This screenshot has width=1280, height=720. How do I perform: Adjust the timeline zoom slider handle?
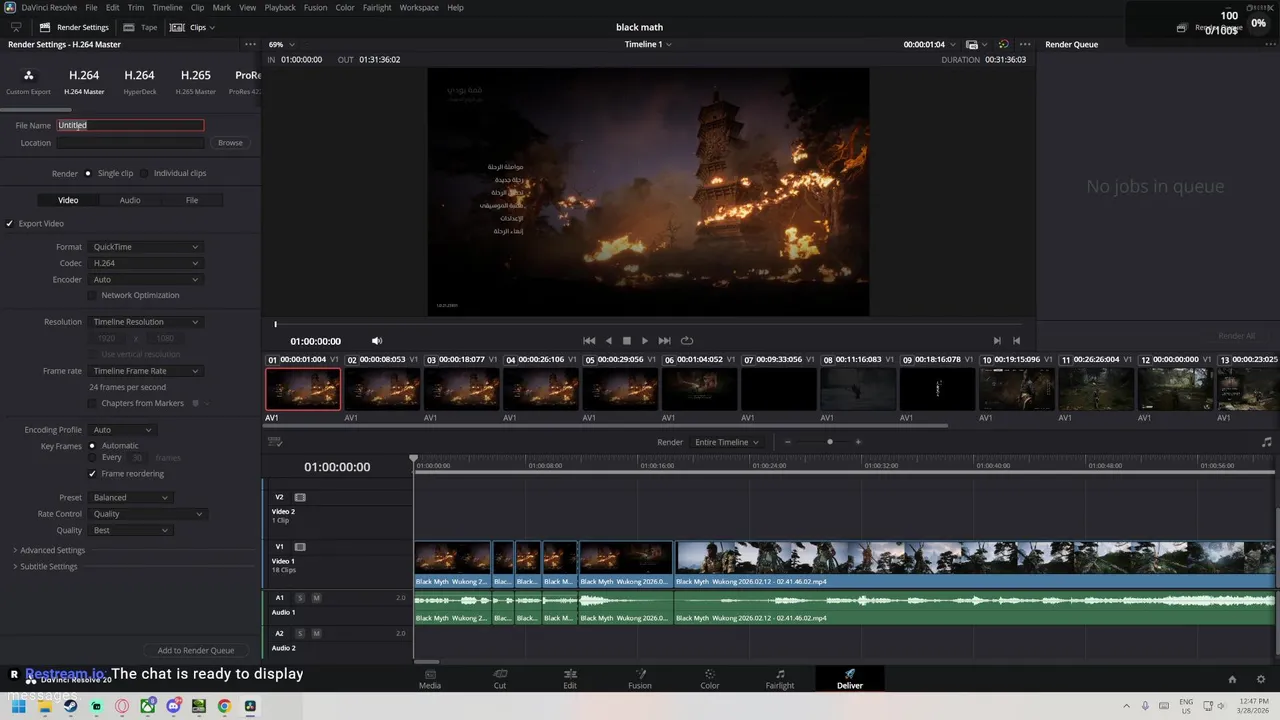point(829,442)
